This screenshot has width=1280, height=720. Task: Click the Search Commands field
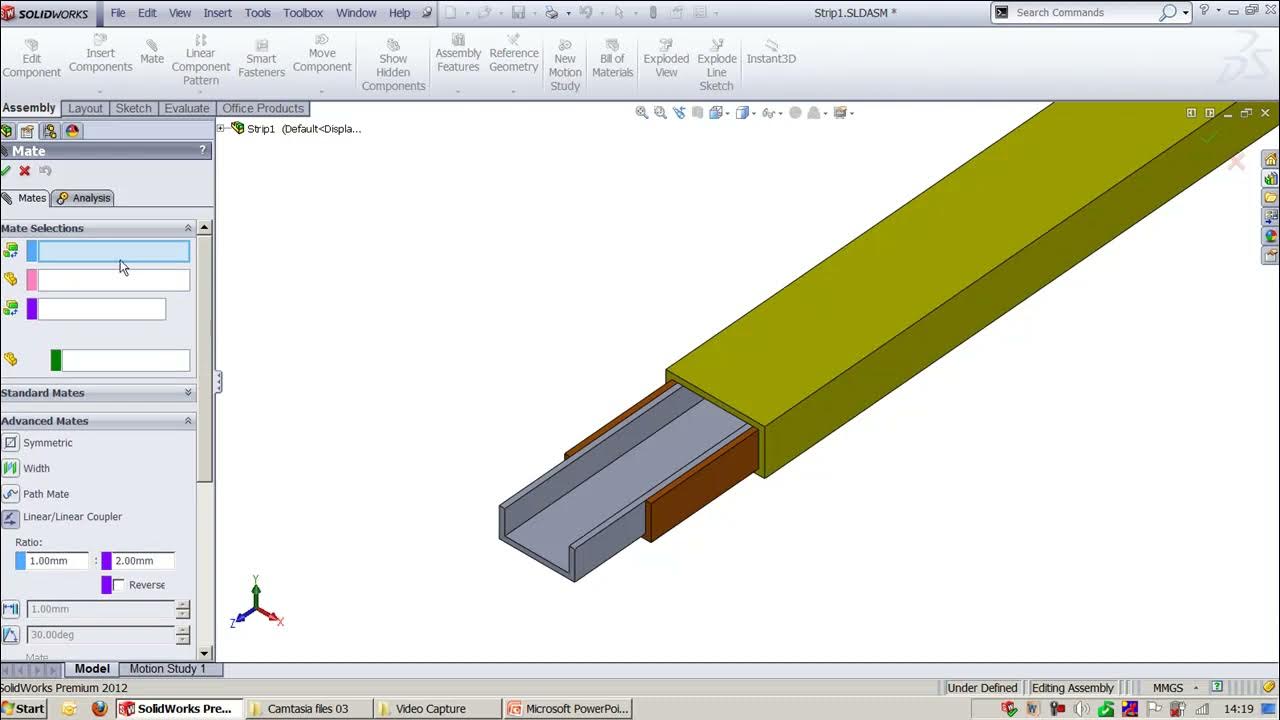pos(1085,13)
